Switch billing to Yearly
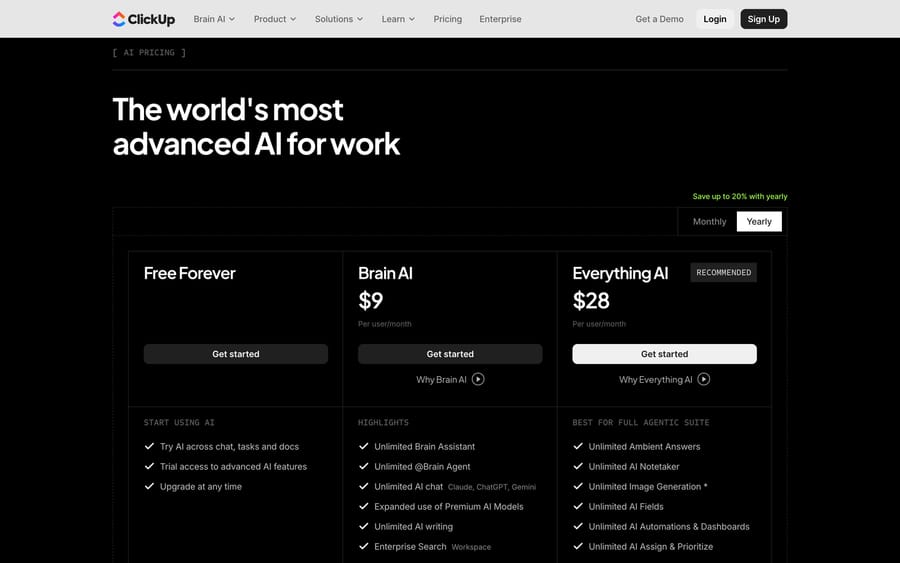The image size is (900, 563). (759, 222)
